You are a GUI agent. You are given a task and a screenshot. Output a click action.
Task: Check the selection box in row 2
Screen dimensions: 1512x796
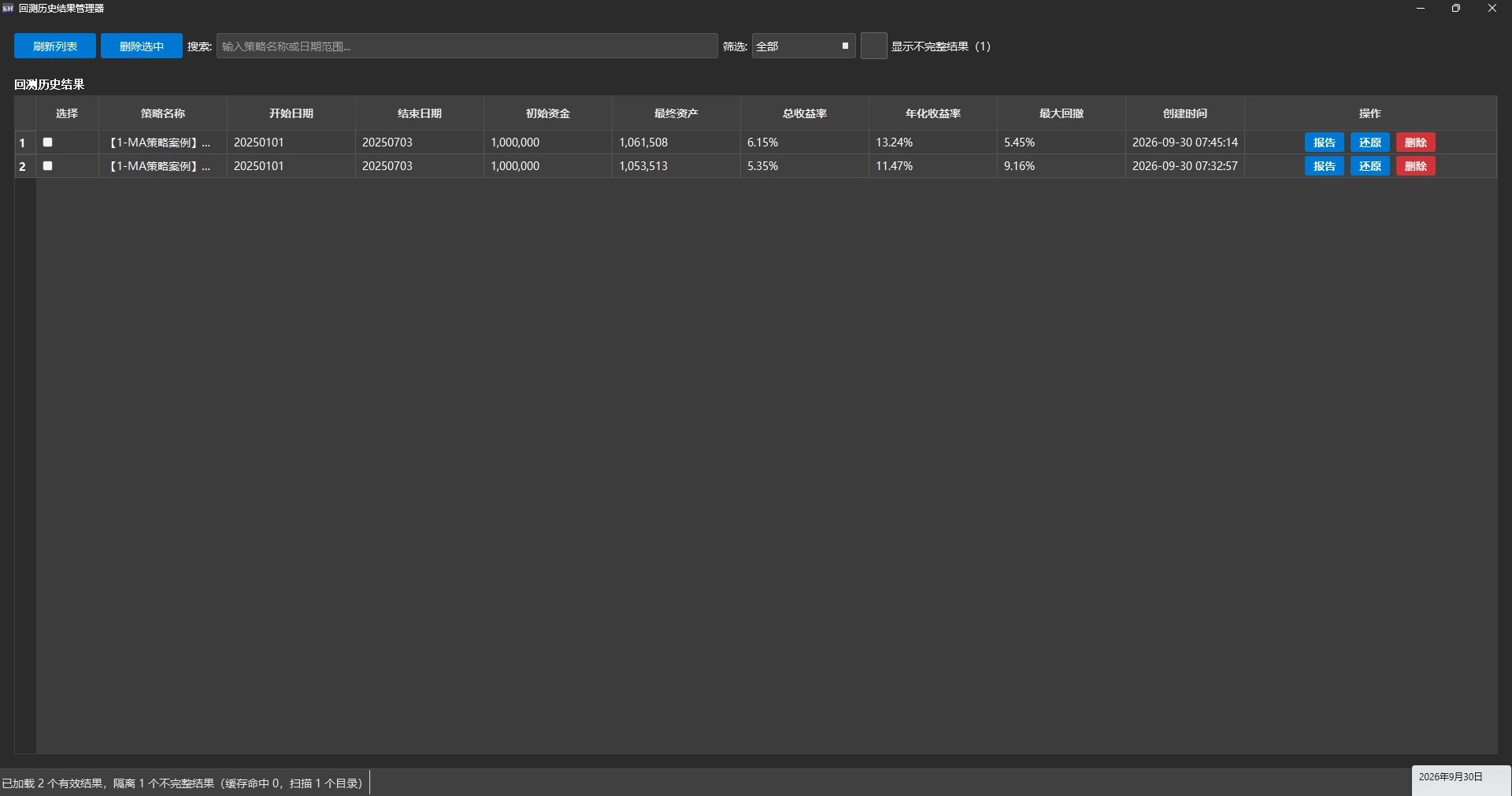tap(47, 166)
